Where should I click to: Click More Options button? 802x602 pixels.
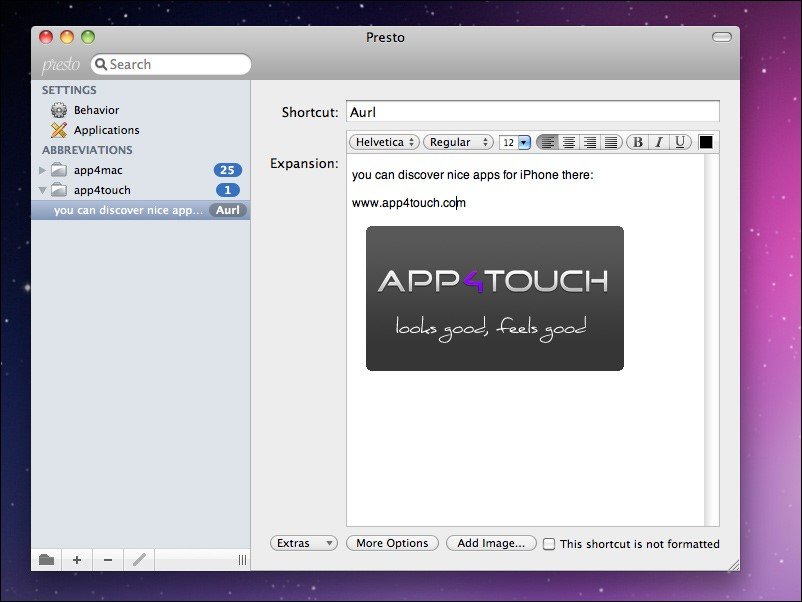click(x=392, y=543)
